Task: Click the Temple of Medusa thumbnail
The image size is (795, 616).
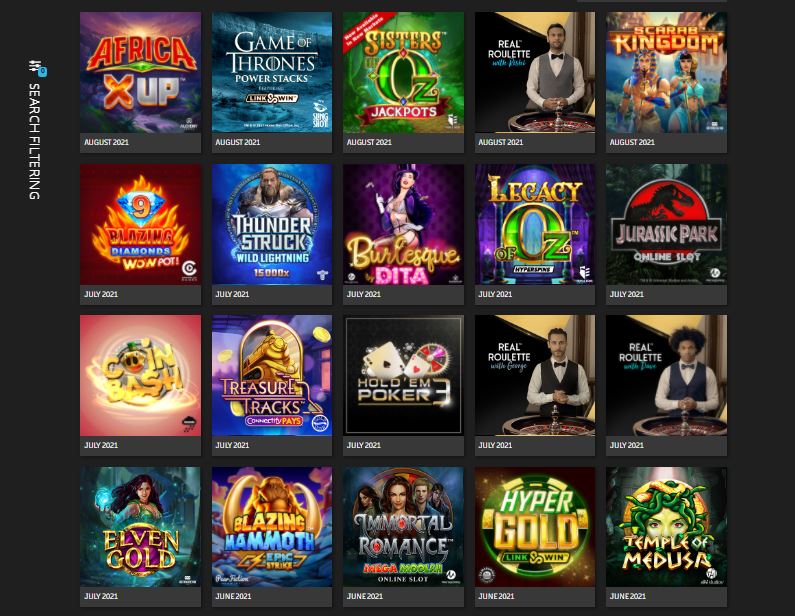Action: pyautogui.click(x=666, y=527)
